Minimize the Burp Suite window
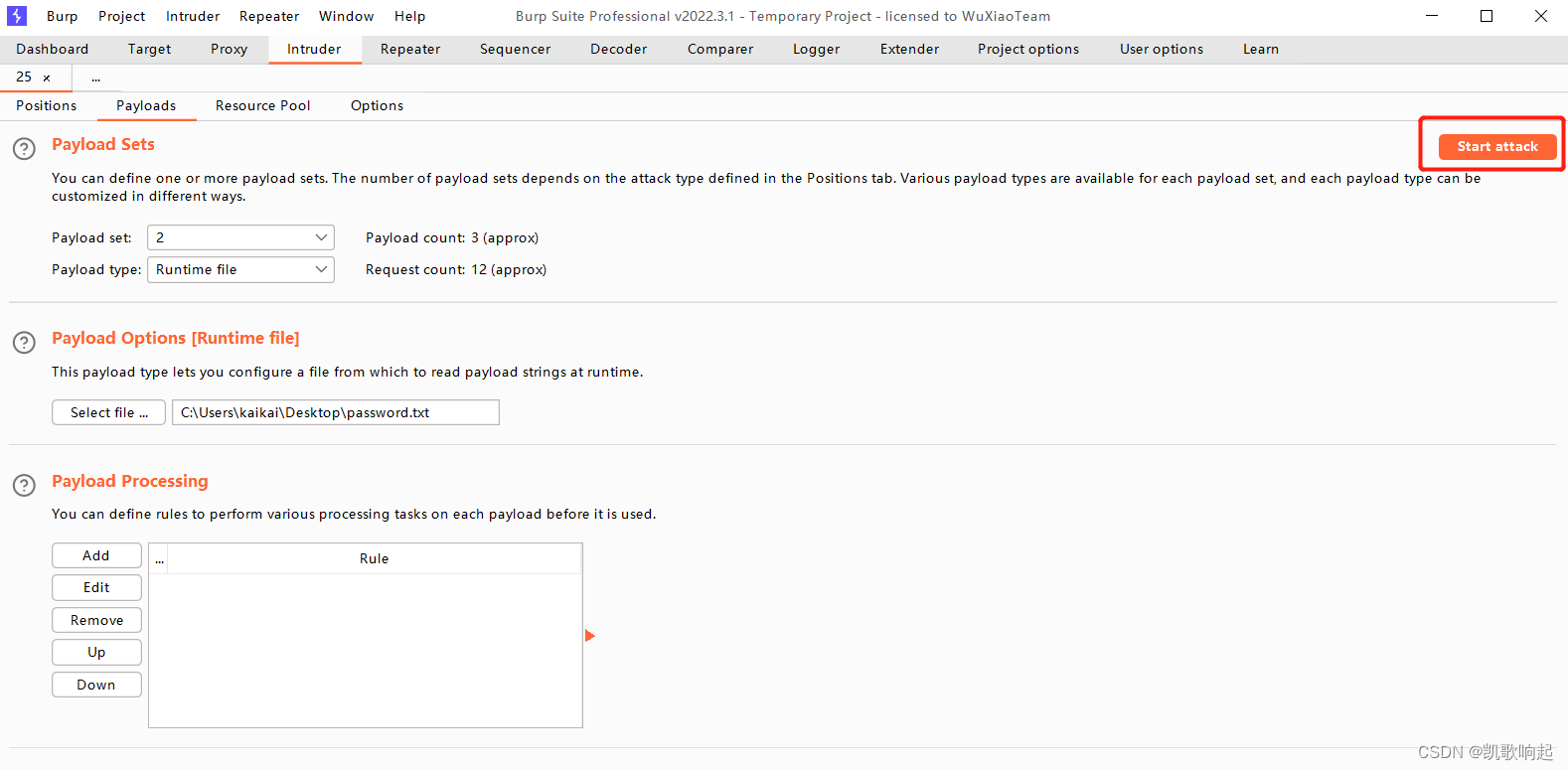The width and height of the screenshot is (1568, 770). click(x=1432, y=16)
